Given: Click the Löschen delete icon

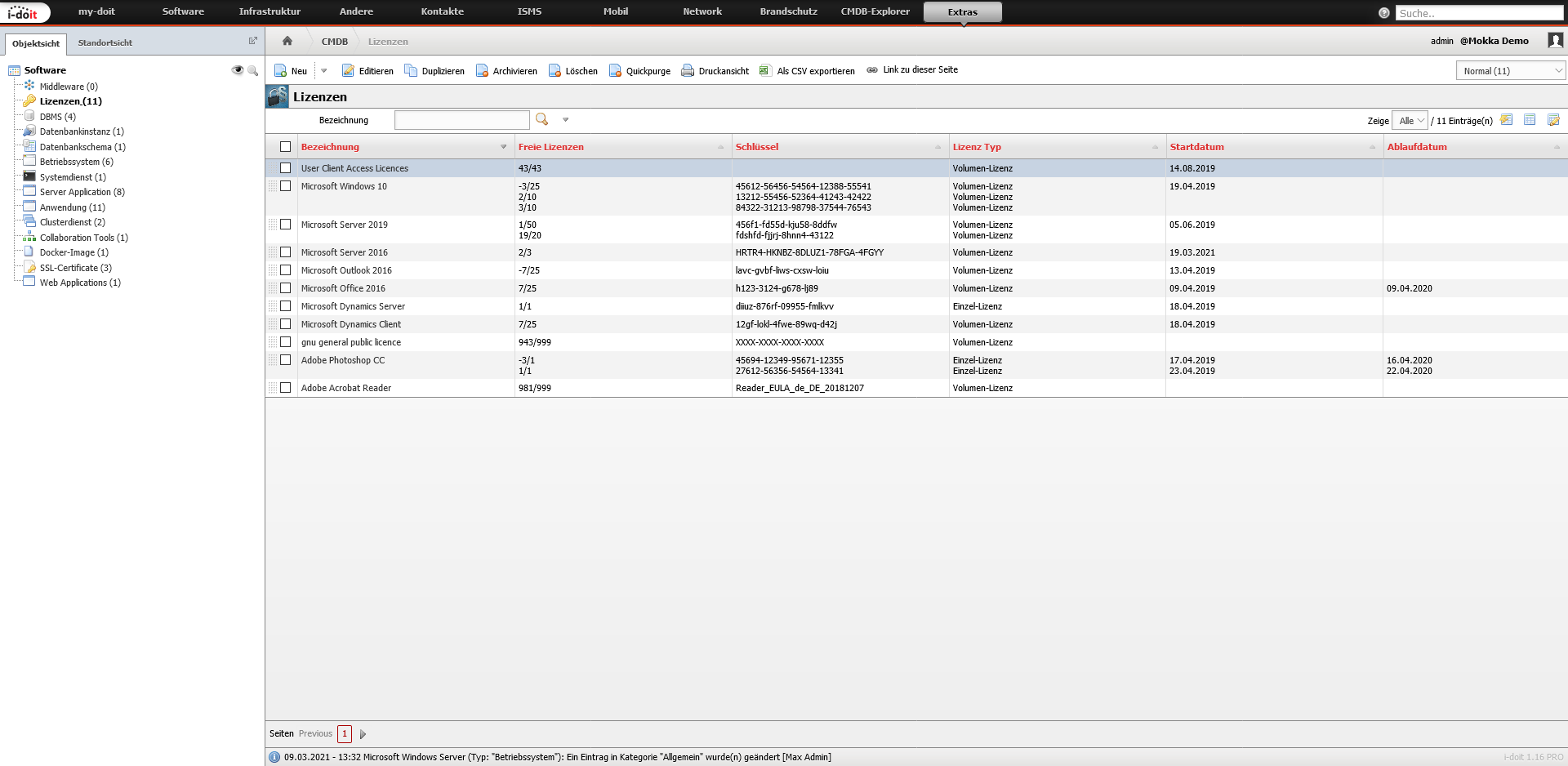Looking at the screenshot, I should (x=555, y=71).
